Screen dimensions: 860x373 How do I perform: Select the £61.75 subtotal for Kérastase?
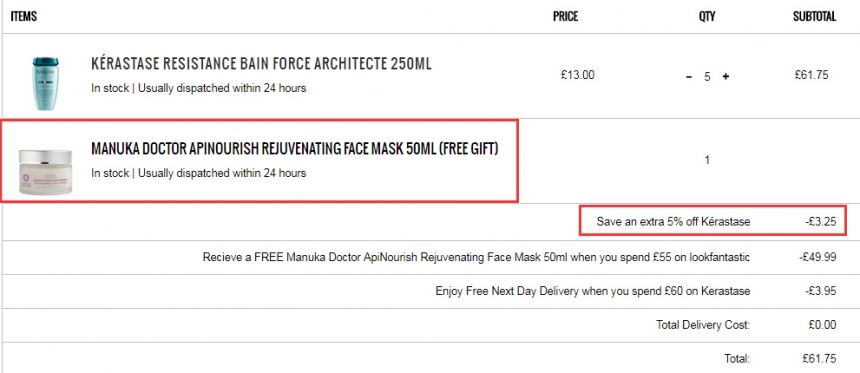click(x=811, y=75)
